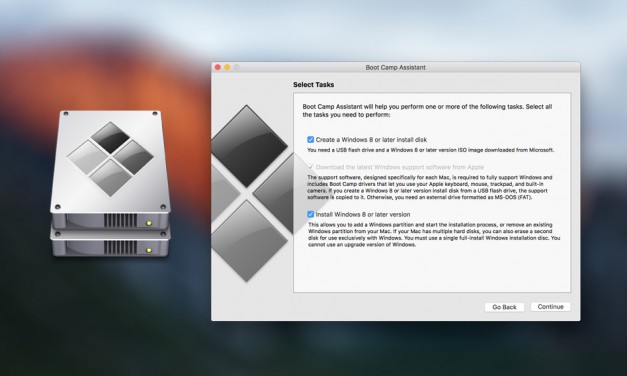The image size is (627, 376).
Task: Click the disabled grey zoom window button
Action: coord(237,67)
